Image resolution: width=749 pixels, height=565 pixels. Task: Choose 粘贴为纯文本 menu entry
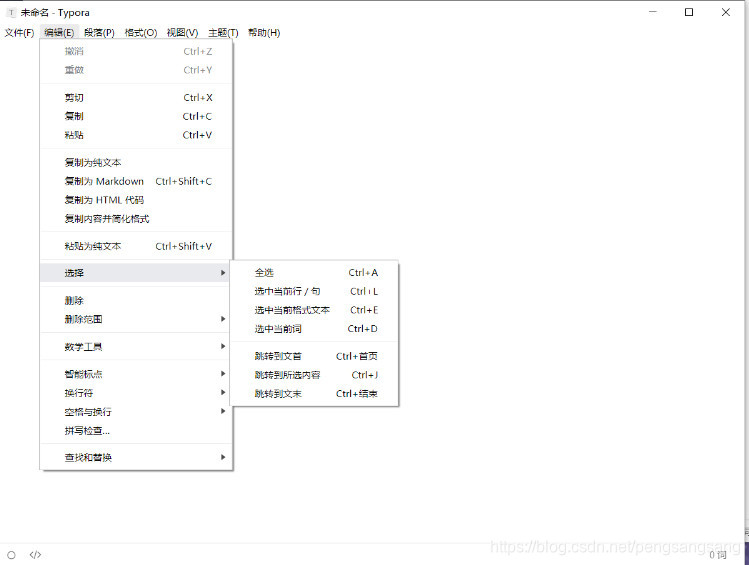click(137, 246)
